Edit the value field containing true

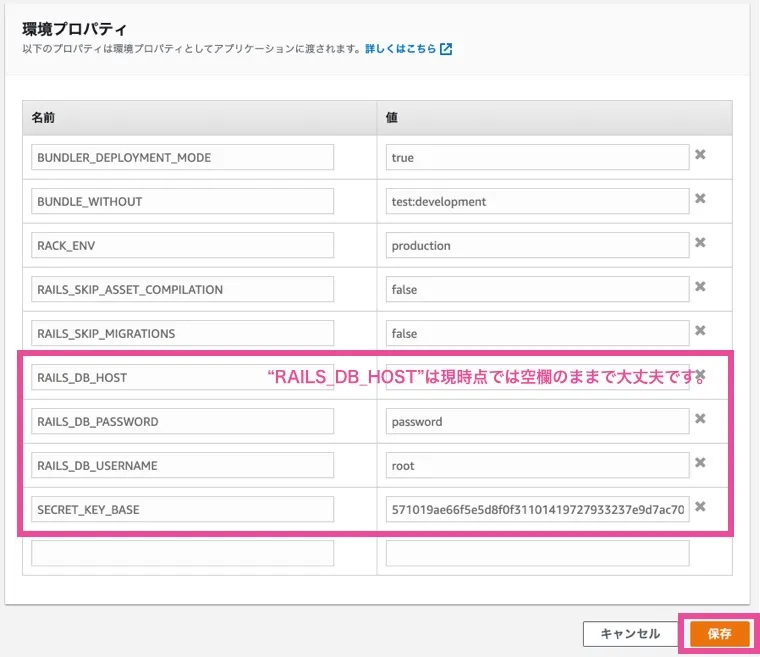(538, 157)
